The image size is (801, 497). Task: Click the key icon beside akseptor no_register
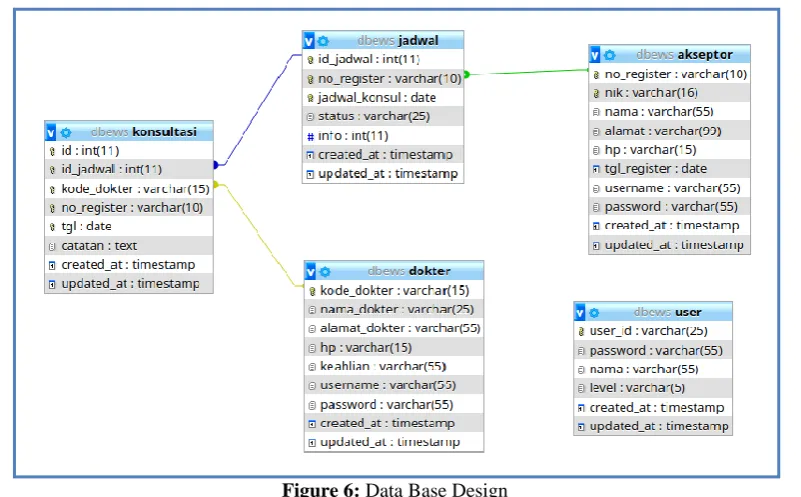596,75
